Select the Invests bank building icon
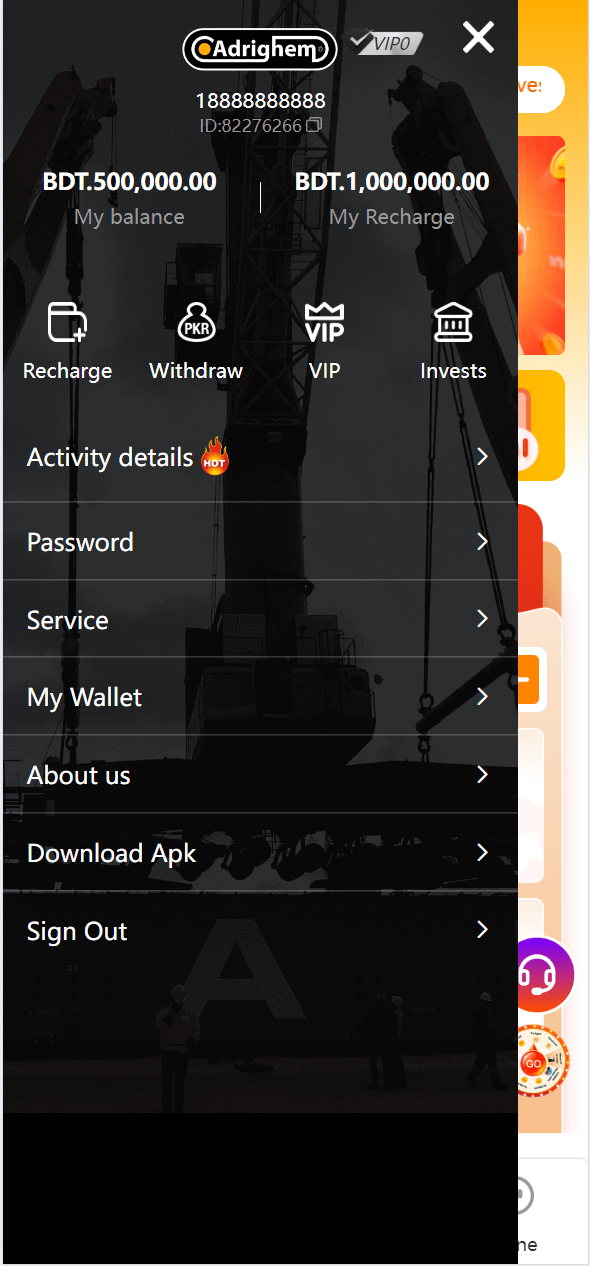 pos(453,323)
